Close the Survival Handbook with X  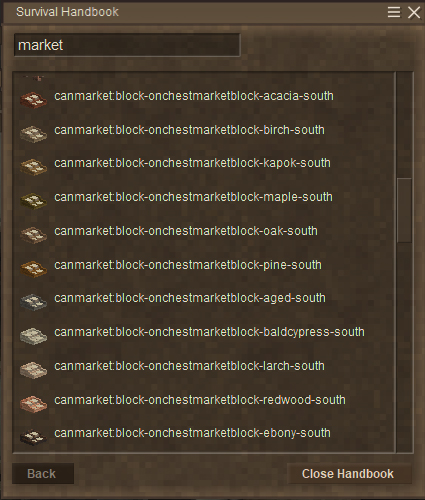click(414, 13)
